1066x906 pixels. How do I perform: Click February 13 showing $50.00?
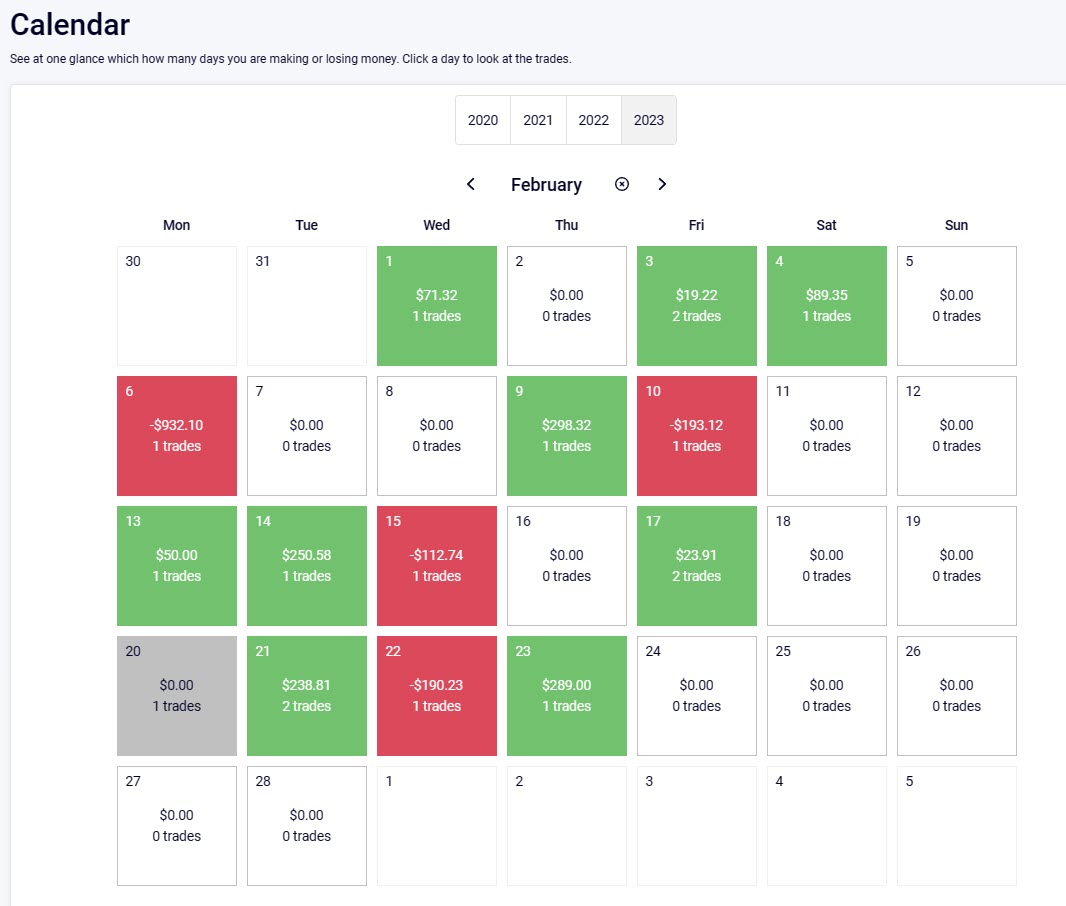[x=176, y=565]
